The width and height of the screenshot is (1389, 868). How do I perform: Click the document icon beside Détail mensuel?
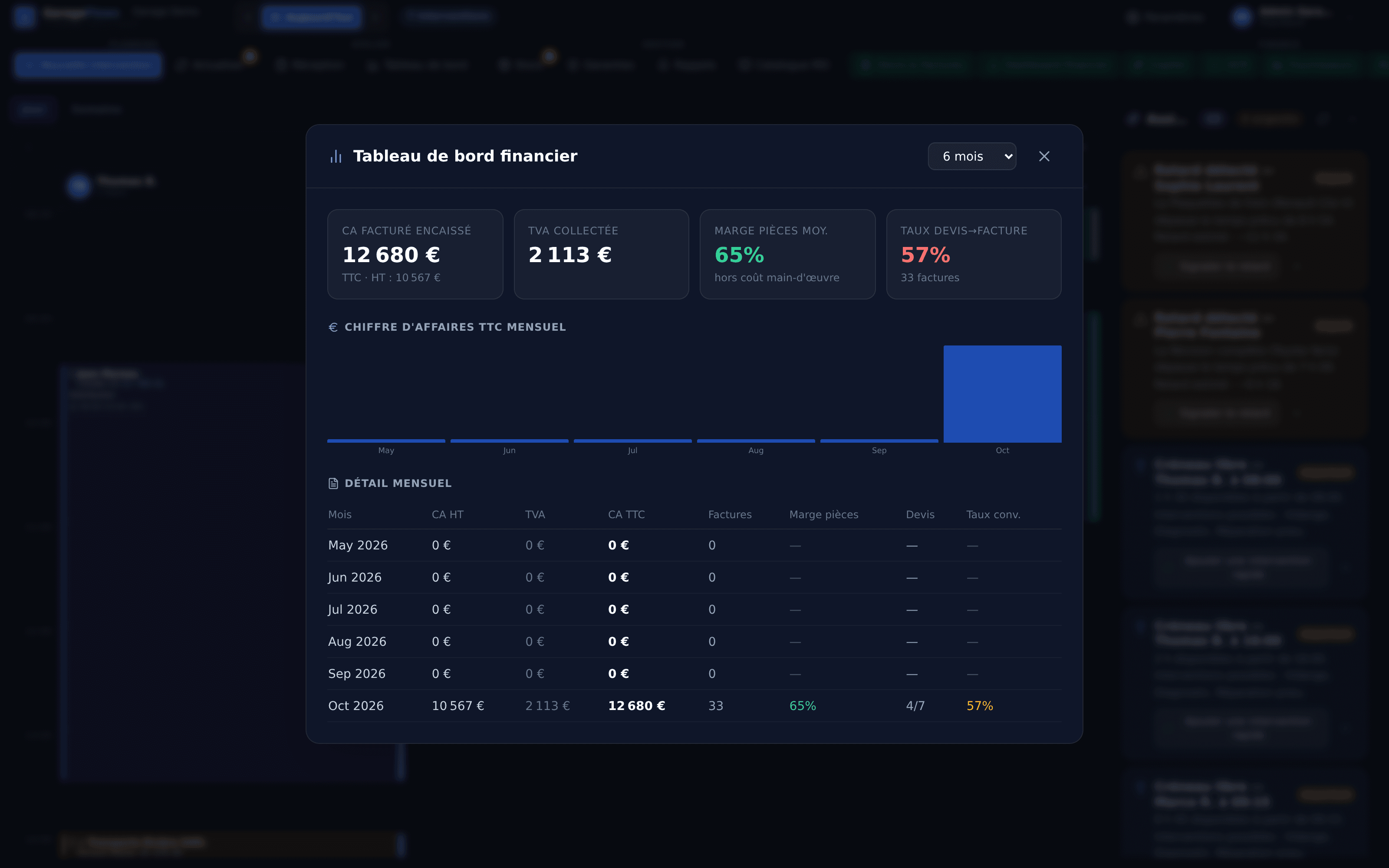tap(333, 483)
